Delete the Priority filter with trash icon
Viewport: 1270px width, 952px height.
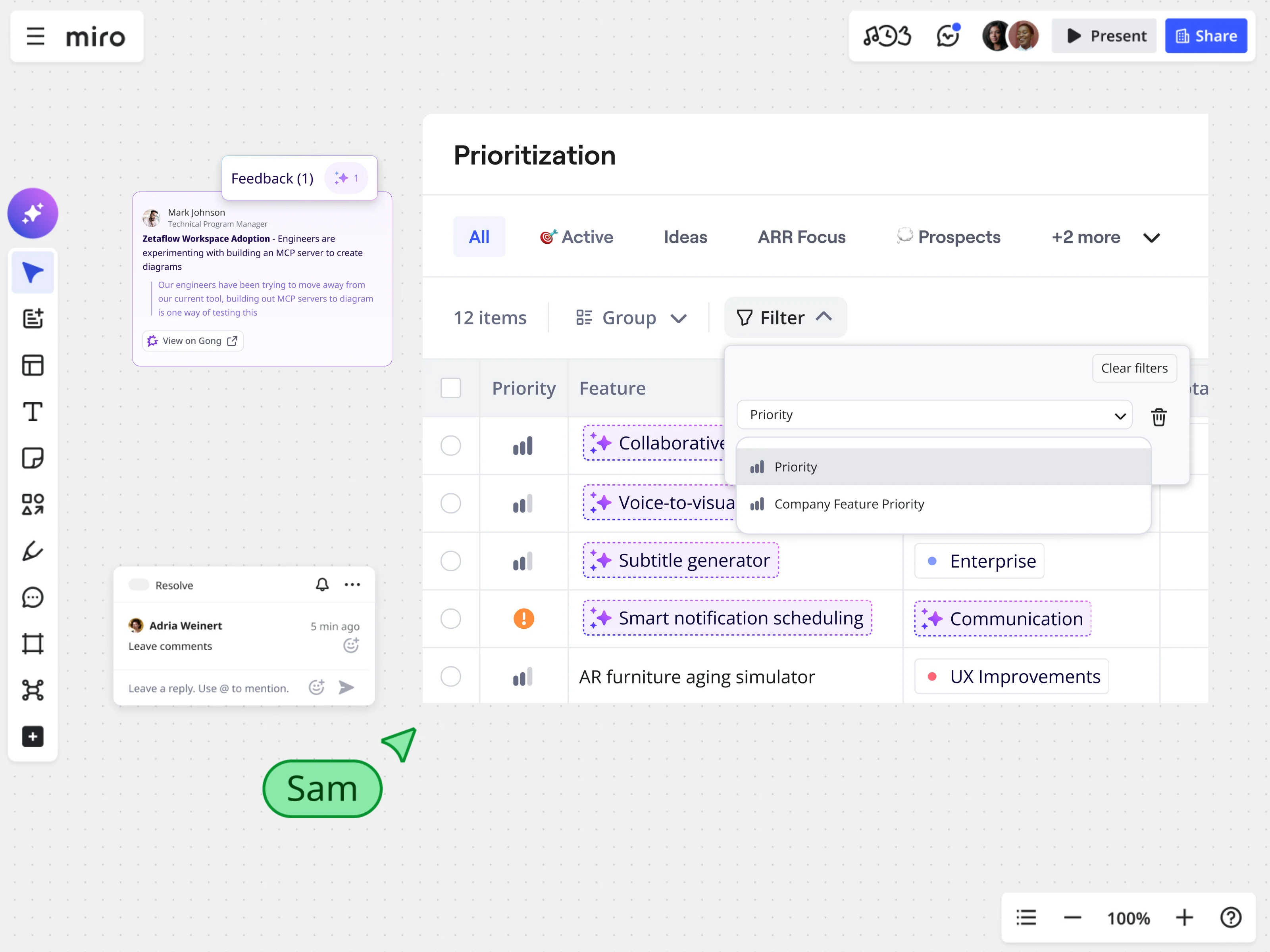click(1158, 416)
